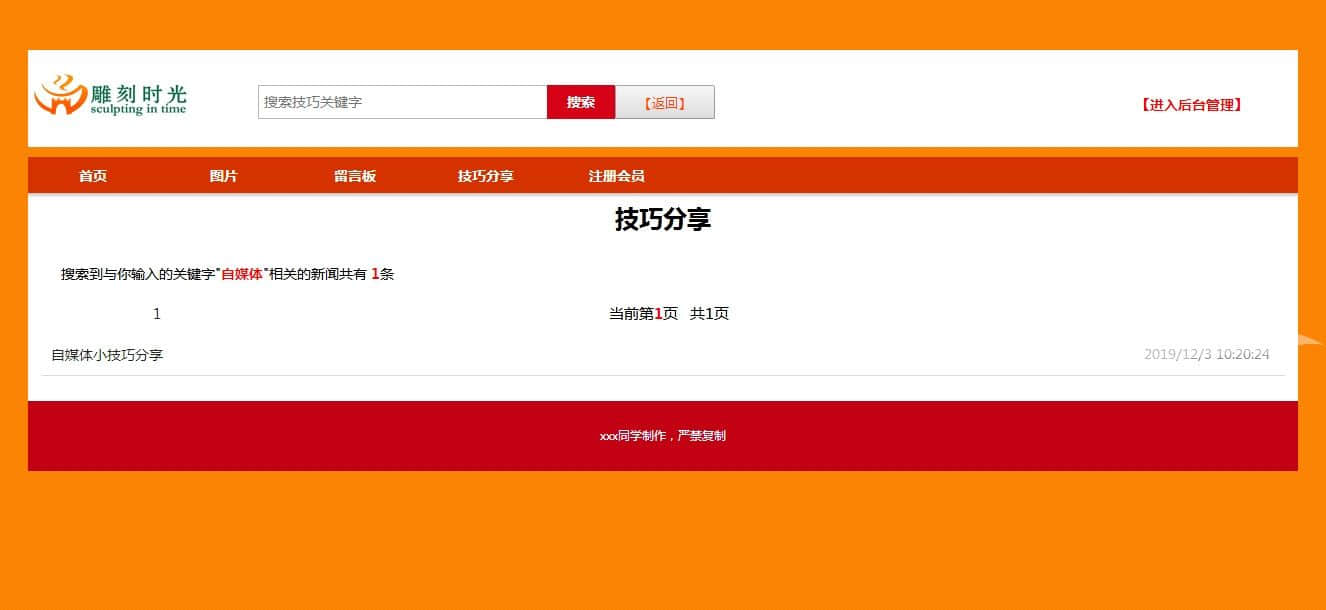Click the 共1页 total pages text
This screenshot has height=610, width=1326.
point(709,314)
